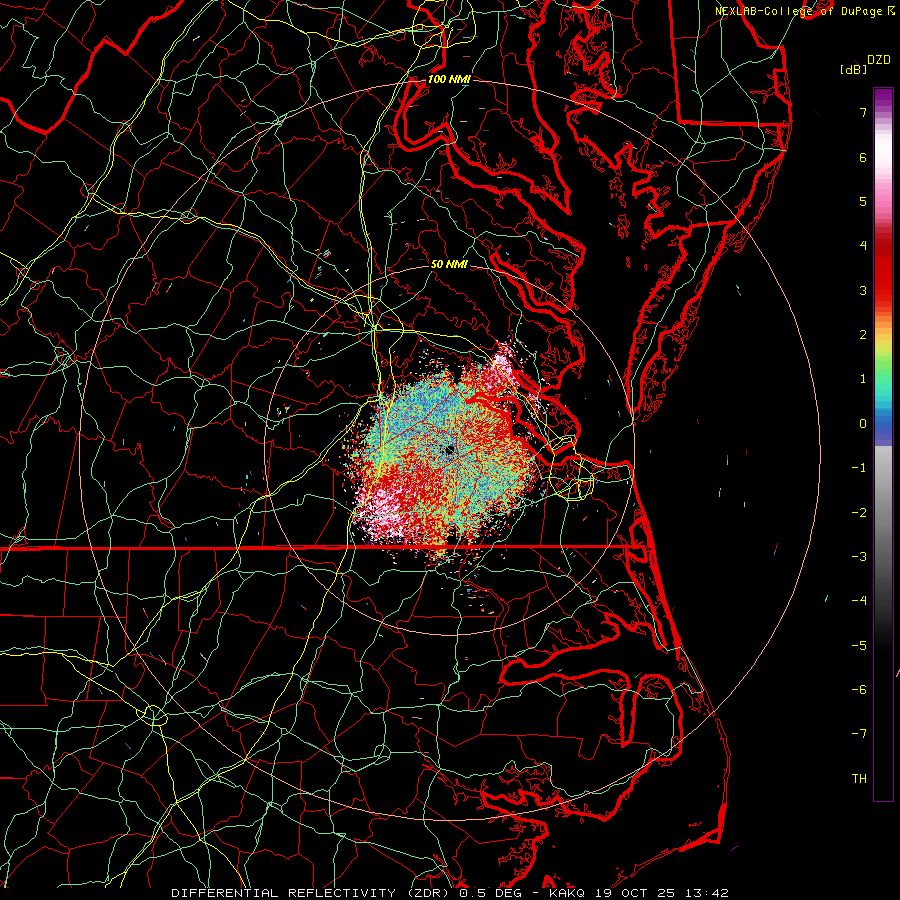The image size is (900, 900).
Task: Click the -2 dB tick label on scale
Action: tap(859, 513)
